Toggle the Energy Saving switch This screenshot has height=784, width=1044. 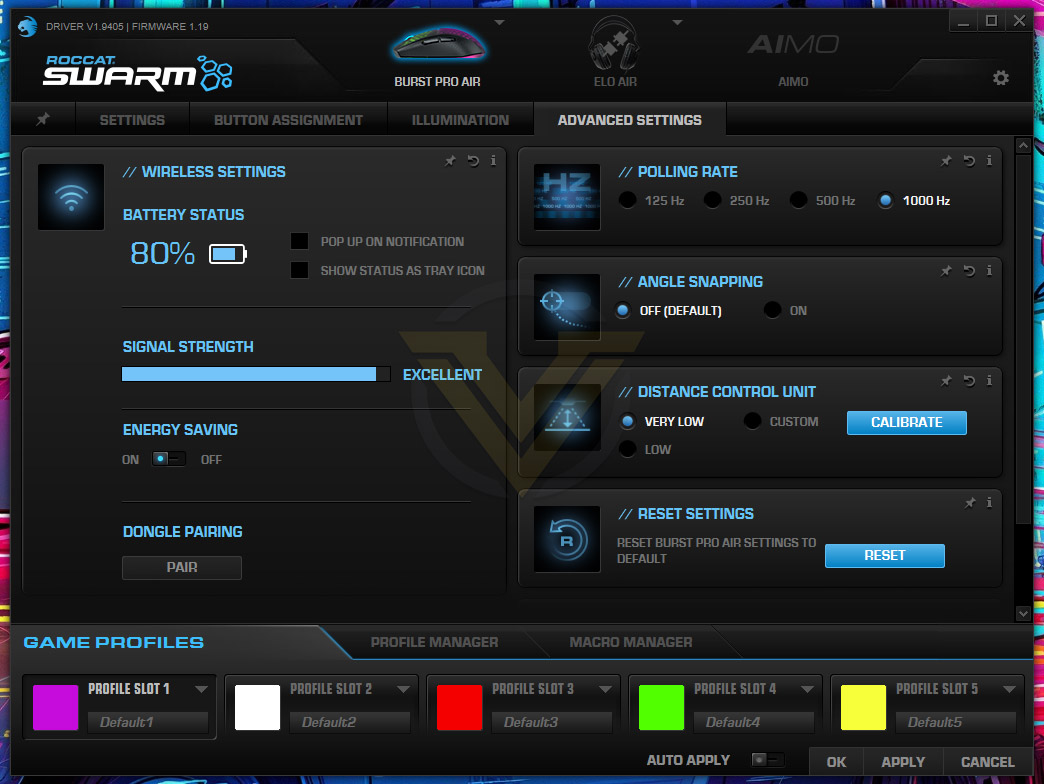click(168, 459)
